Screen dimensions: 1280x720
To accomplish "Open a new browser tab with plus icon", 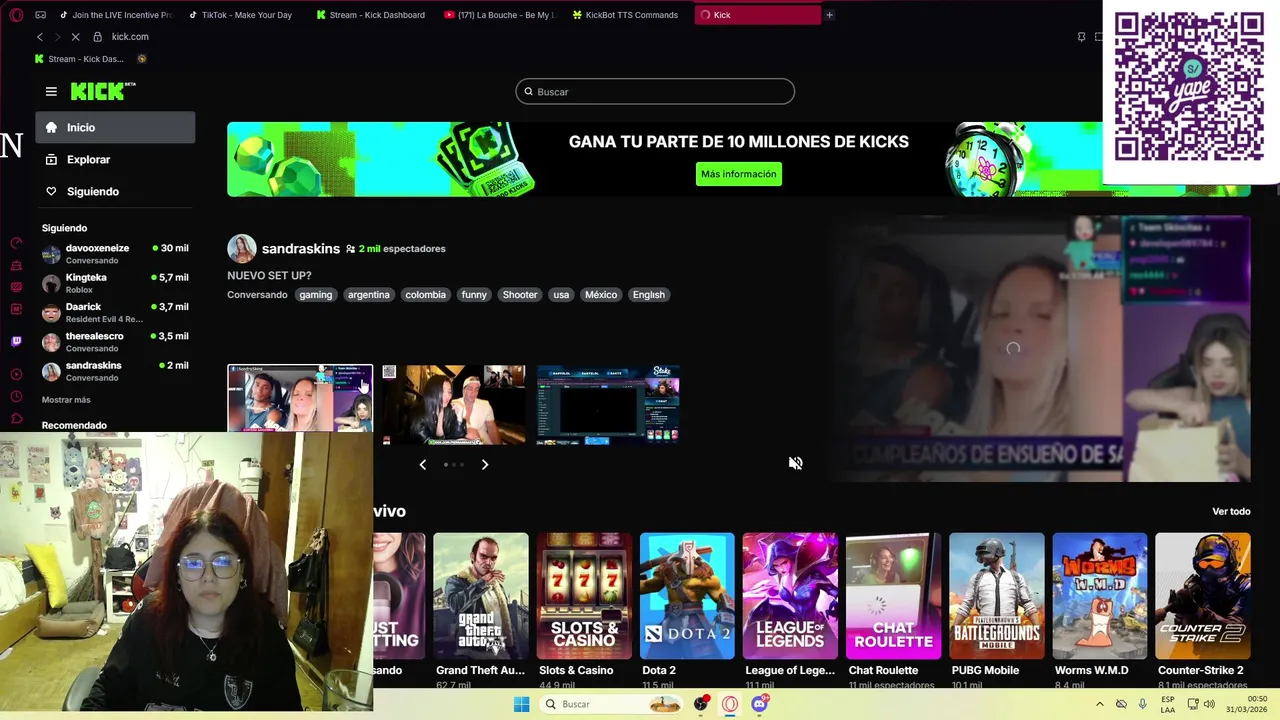I will tap(829, 15).
